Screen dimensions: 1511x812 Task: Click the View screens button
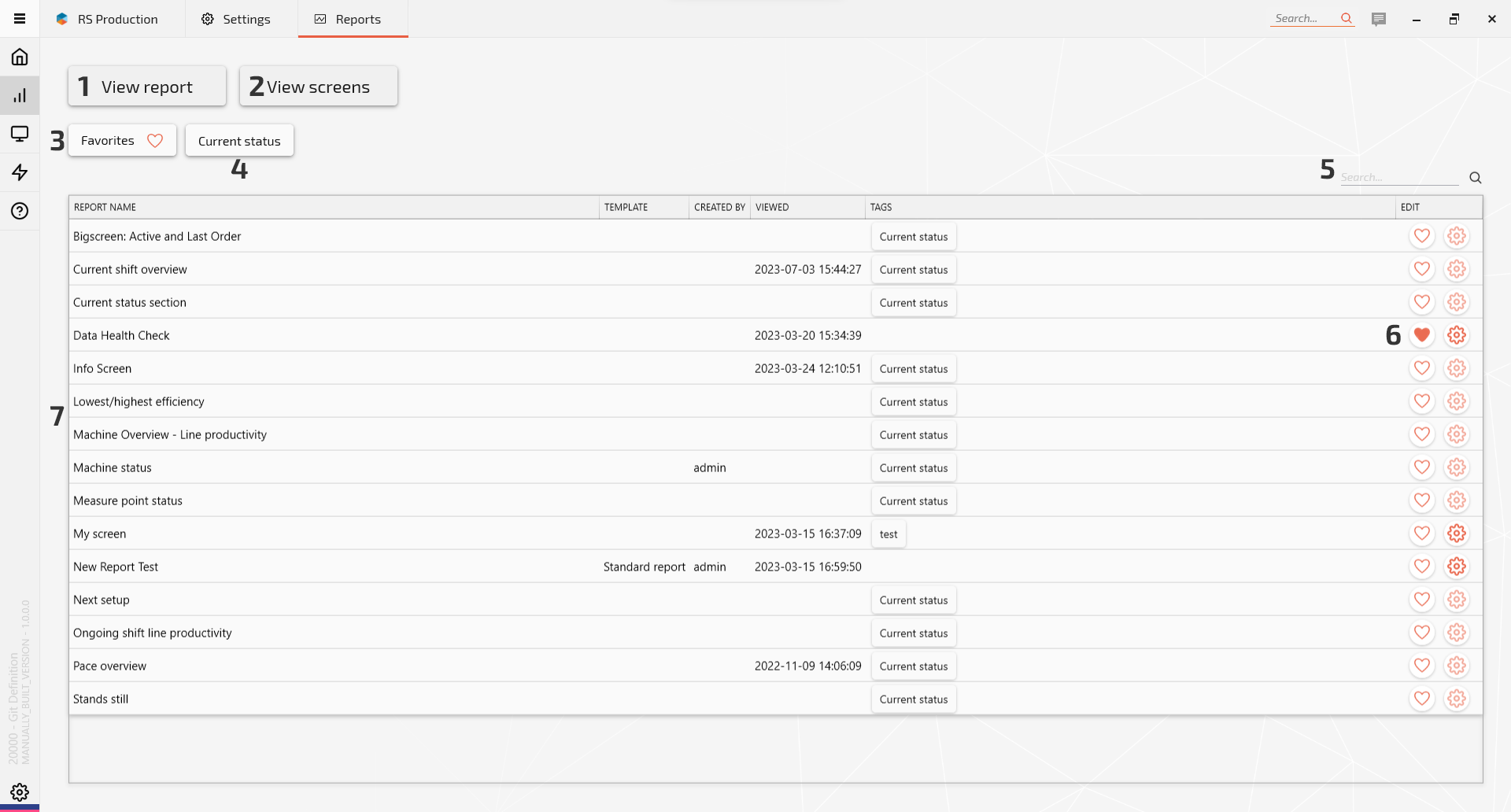(318, 87)
